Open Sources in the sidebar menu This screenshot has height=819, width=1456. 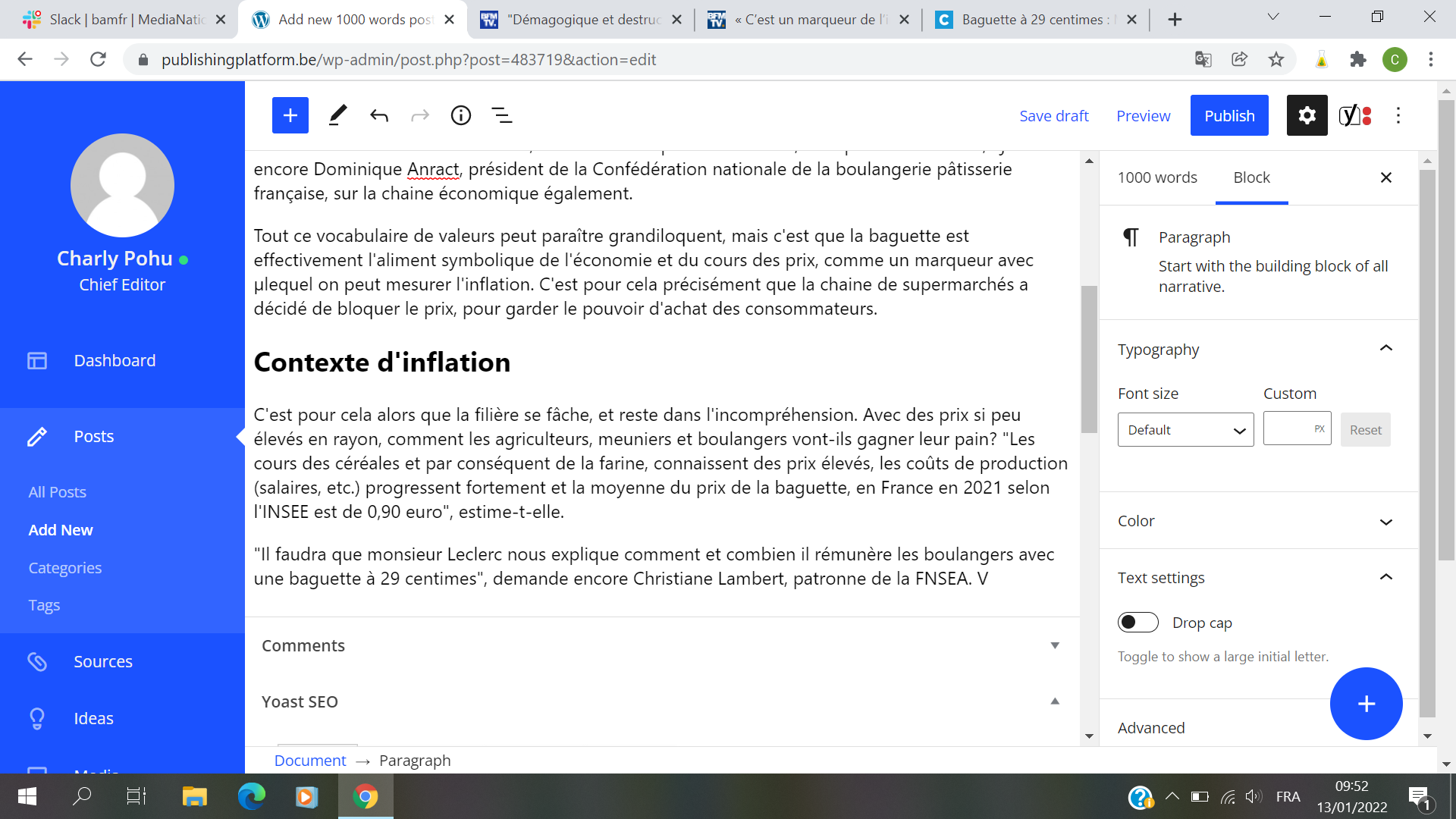(103, 661)
